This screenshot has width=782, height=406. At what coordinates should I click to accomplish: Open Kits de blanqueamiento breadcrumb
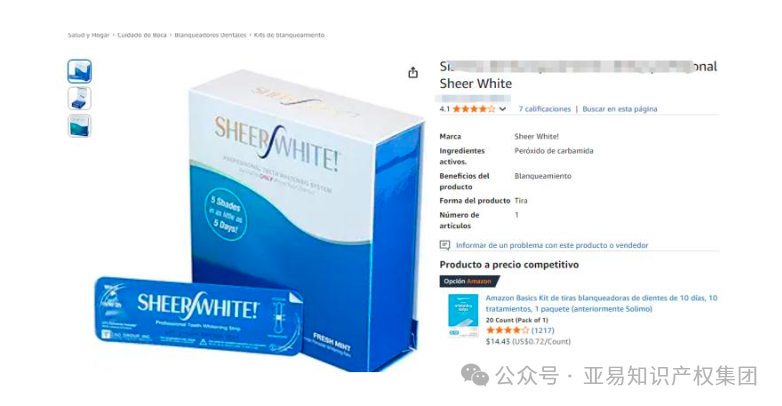point(289,35)
